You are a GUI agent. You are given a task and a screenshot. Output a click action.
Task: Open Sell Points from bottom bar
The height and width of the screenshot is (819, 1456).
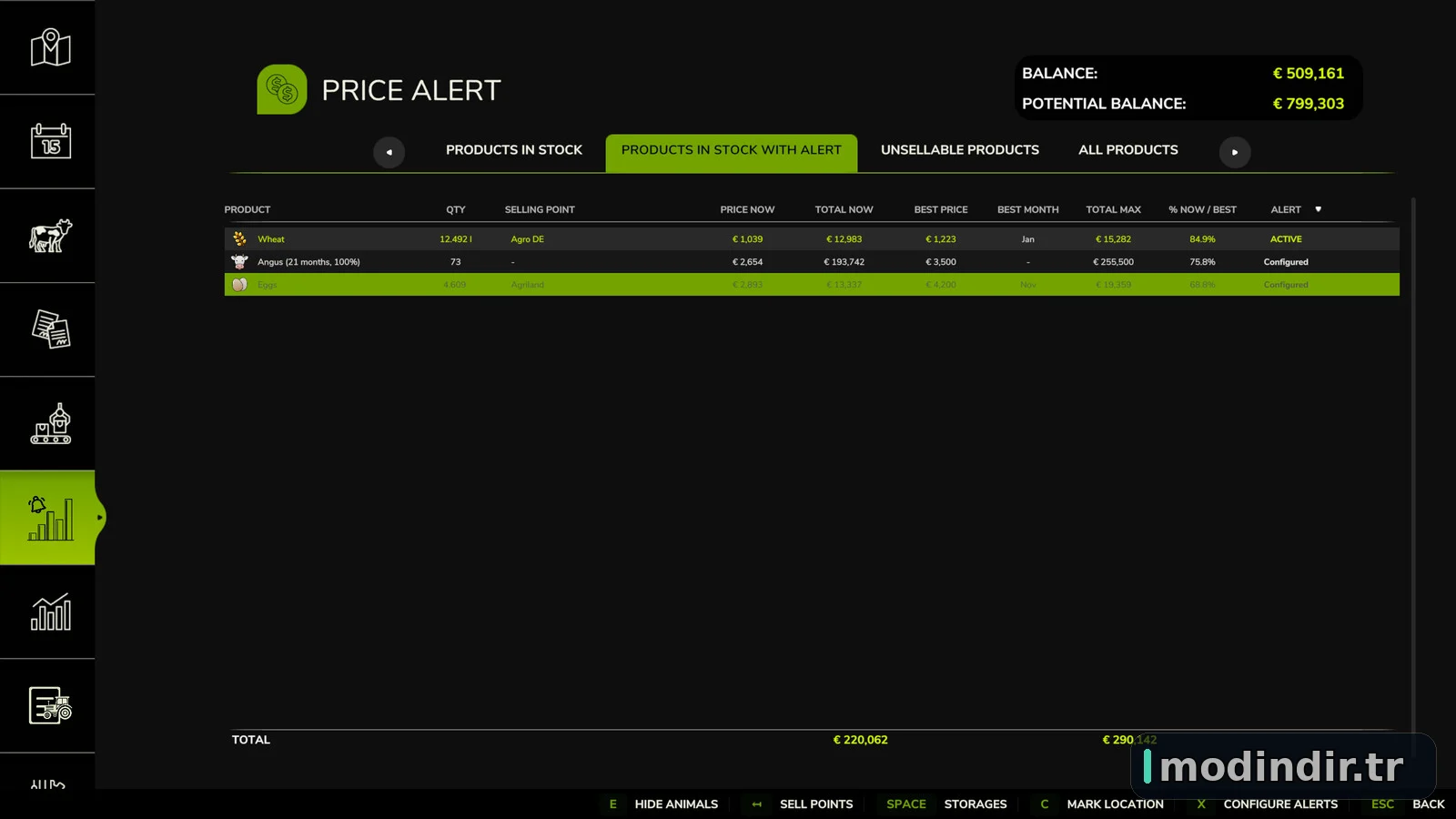816,804
